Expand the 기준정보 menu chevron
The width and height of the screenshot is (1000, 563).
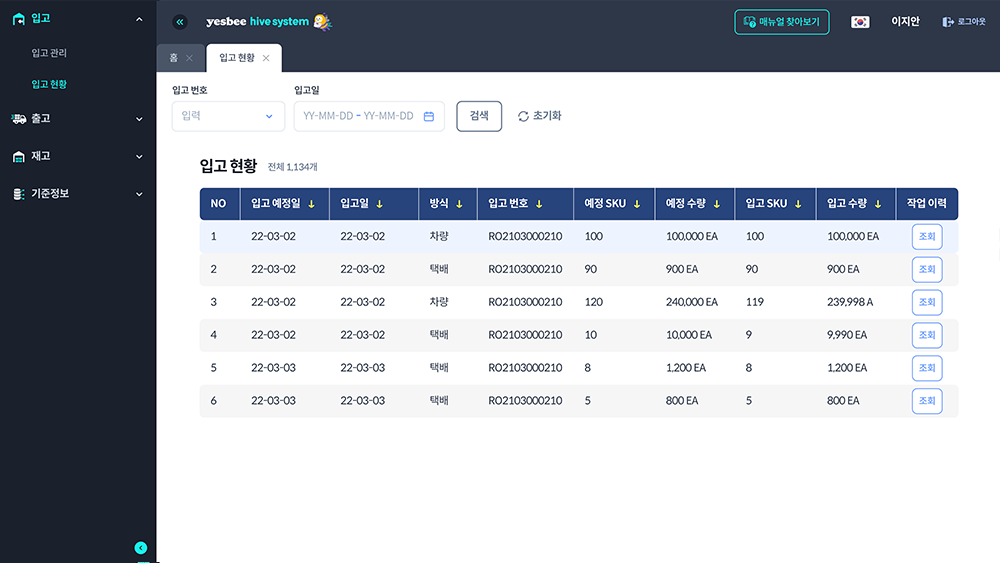click(139, 194)
